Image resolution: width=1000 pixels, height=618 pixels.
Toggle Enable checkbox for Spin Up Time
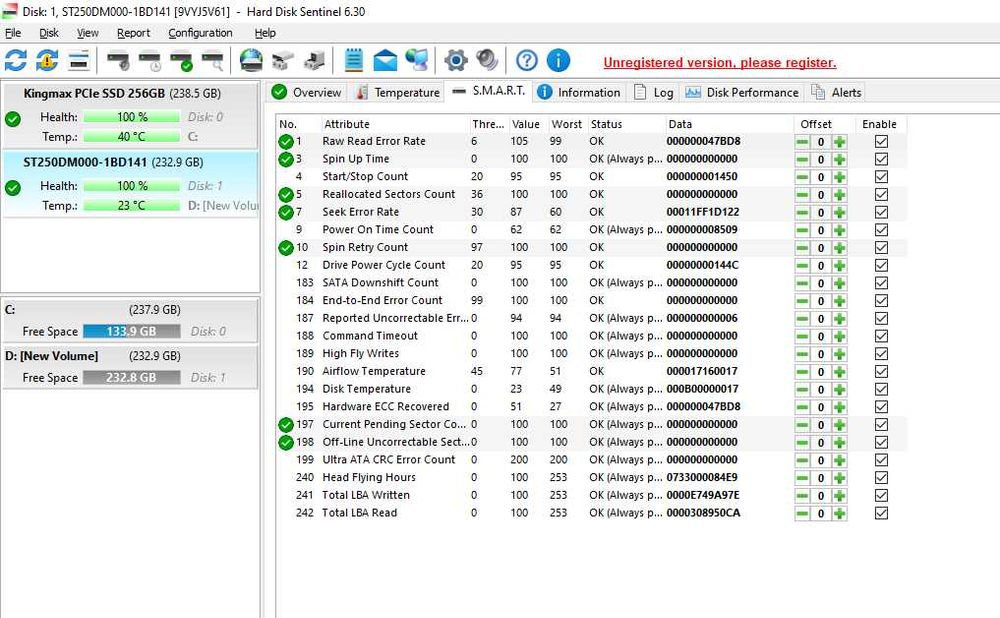881,159
